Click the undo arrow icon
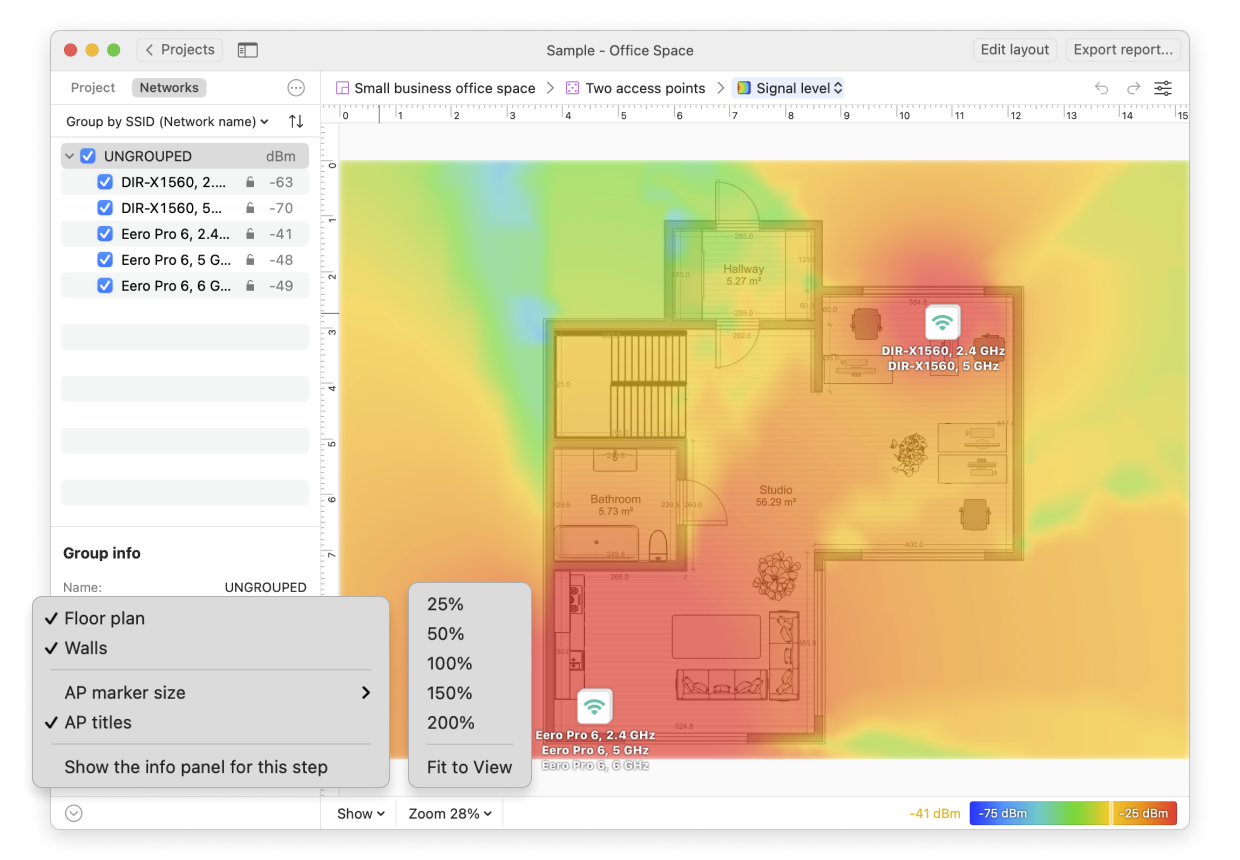The height and width of the screenshot is (860, 1240). click(x=1101, y=88)
